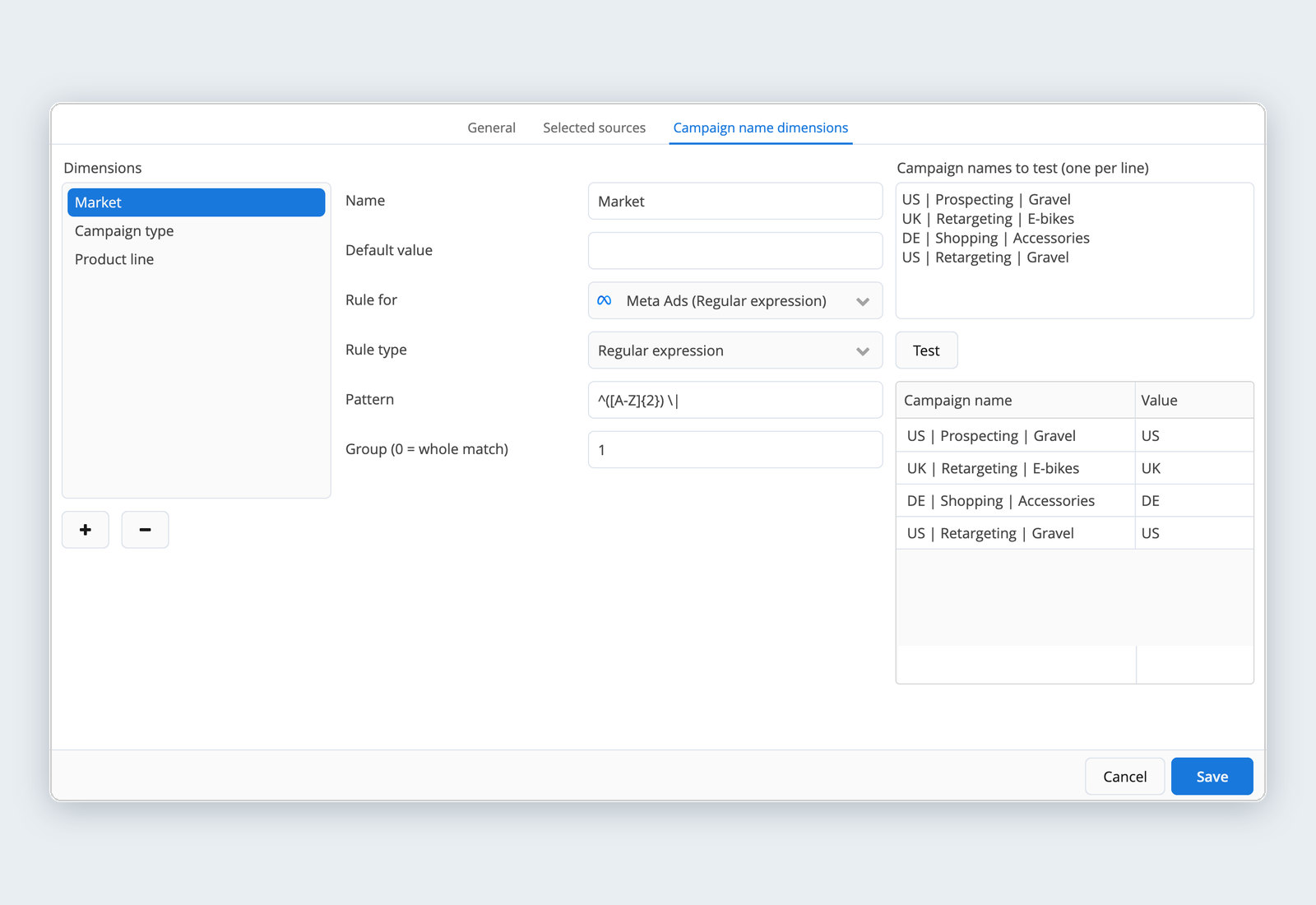This screenshot has height=905, width=1316.
Task: Select the Product line dimension
Action: 196,259
